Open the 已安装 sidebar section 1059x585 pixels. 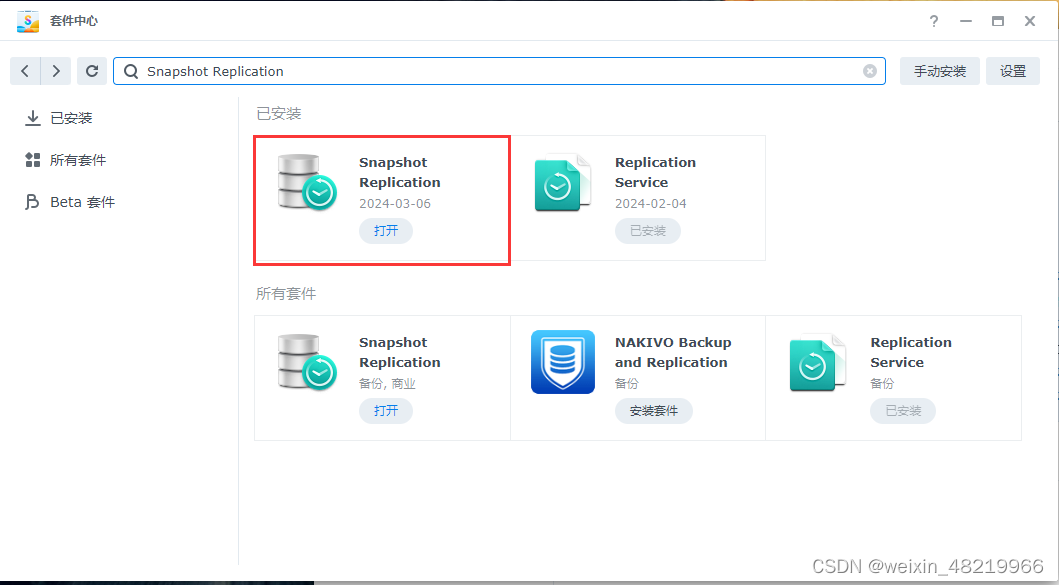point(59,118)
